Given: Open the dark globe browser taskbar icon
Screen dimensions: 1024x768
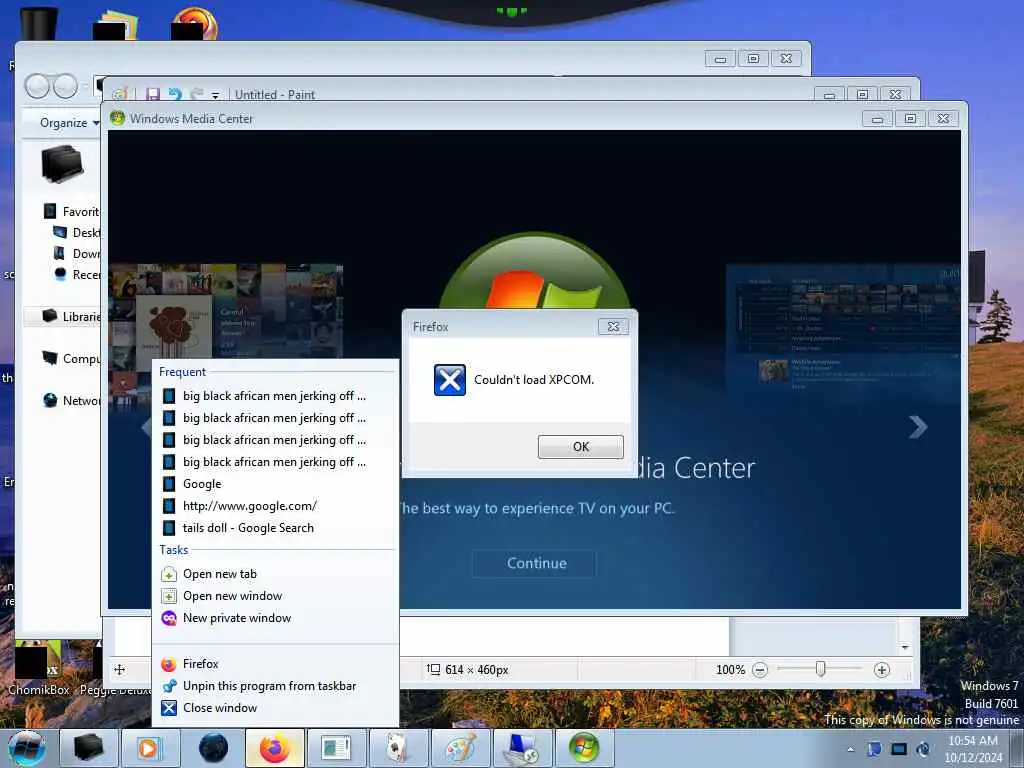Looking at the screenshot, I should (x=213, y=748).
